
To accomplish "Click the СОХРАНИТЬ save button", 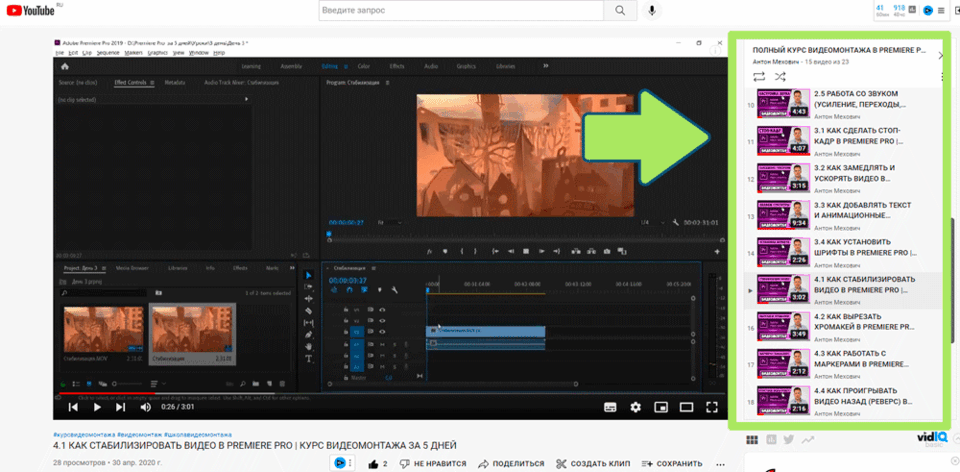I will (x=672, y=463).
